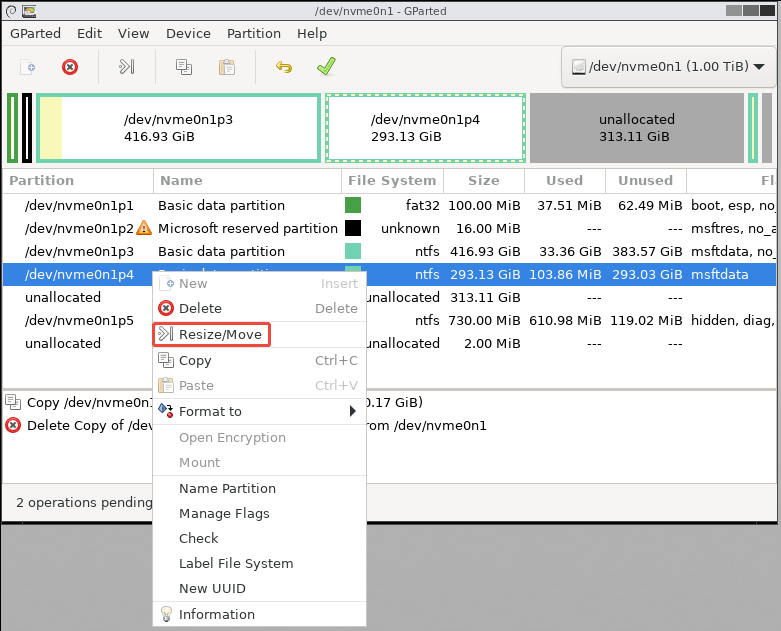Open the Edit menu
Screen dimensions: 781x631
[90, 33]
